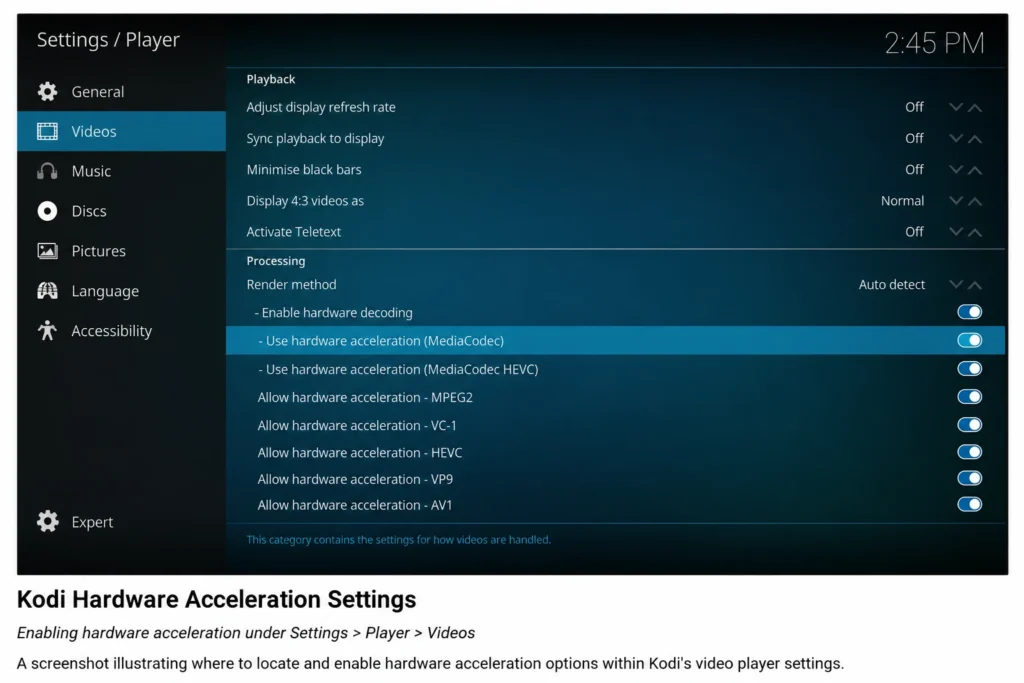Image resolution: width=1024 pixels, height=683 pixels.
Task: Click down arrow for Sync playback to display
Action: point(956,138)
